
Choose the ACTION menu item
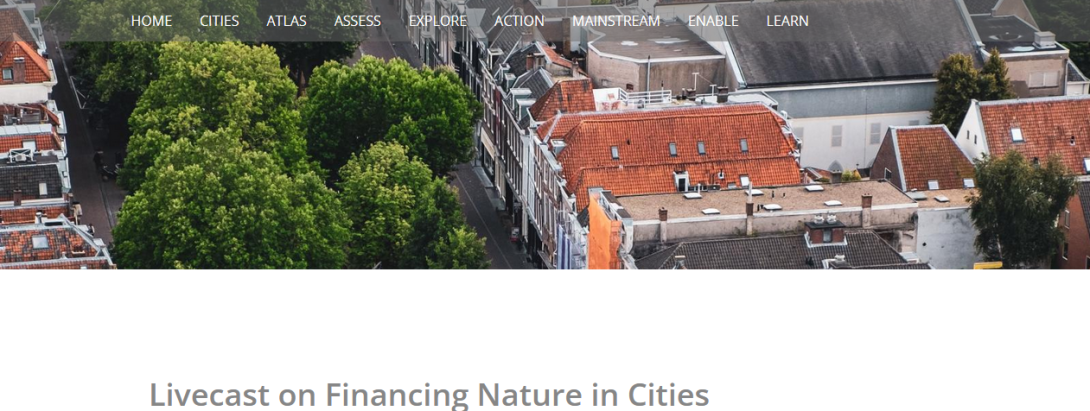tap(519, 21)
